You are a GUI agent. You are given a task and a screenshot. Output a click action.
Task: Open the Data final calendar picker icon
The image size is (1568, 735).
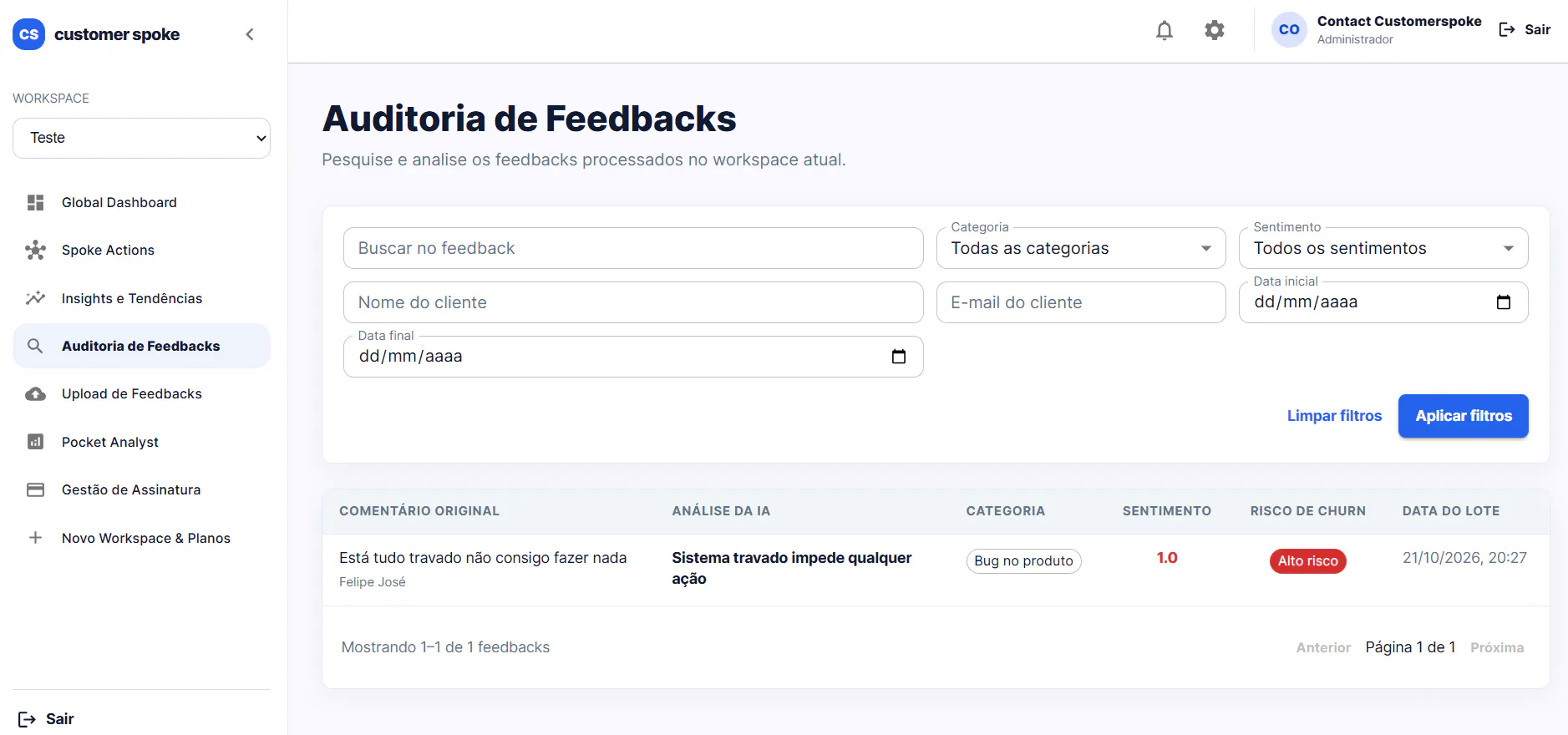898,357
